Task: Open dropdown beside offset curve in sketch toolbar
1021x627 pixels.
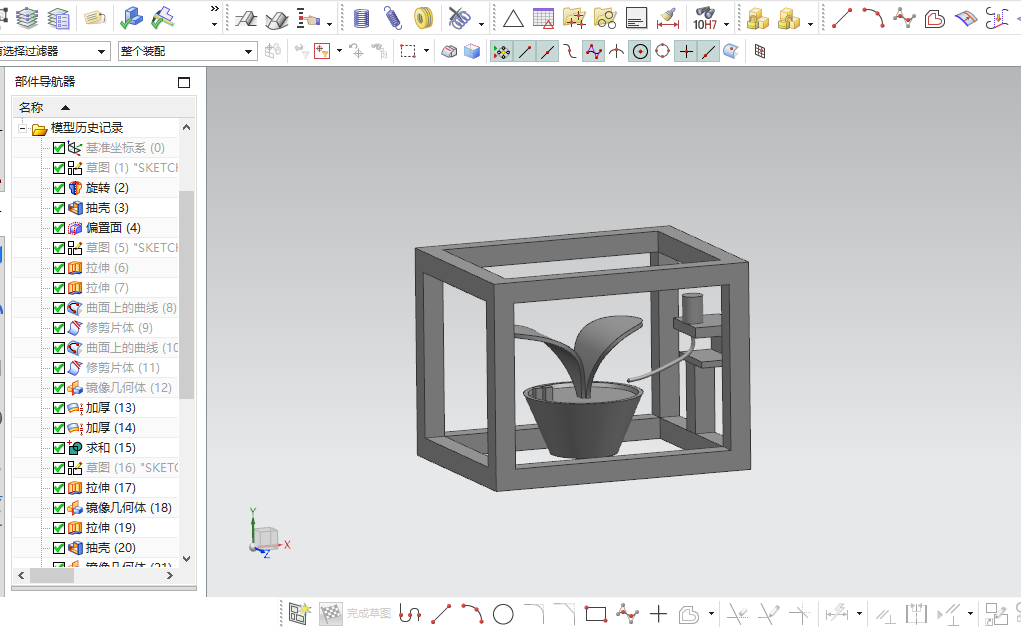Action: pyautogui.click(x=711, y=613)
